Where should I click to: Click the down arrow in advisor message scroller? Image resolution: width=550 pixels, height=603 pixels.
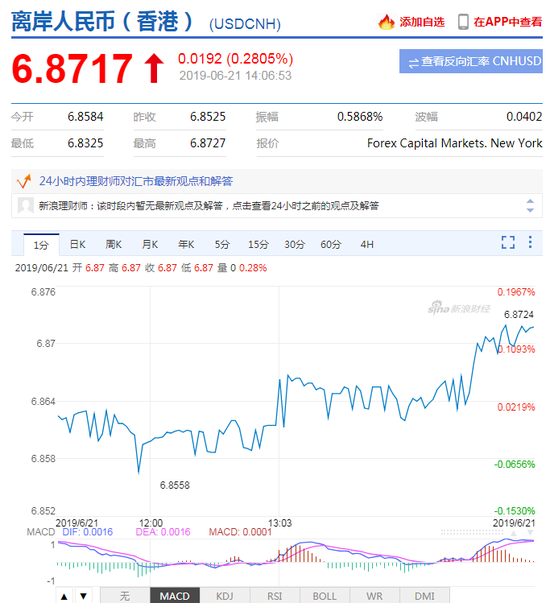530,210
